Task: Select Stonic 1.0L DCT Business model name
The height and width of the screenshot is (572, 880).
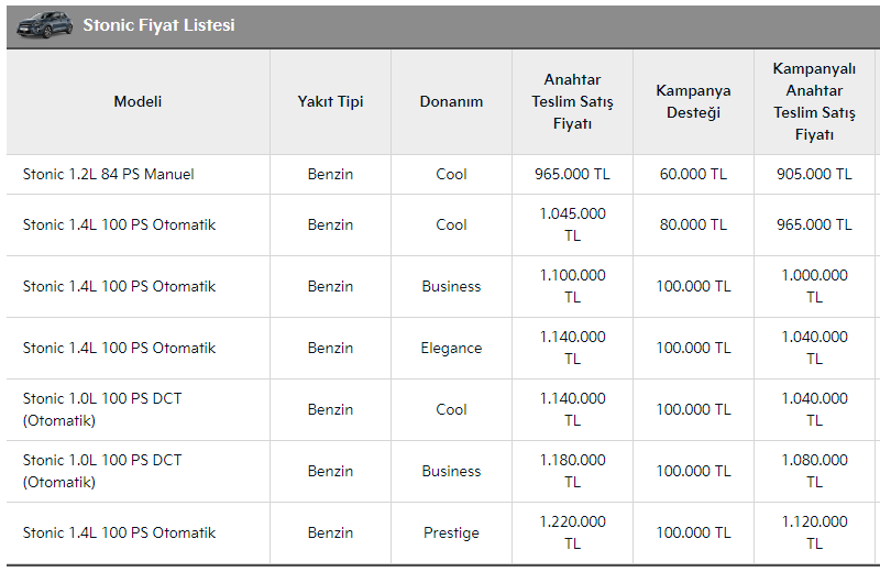Action: pyautogui.click(x=102, y=471)
